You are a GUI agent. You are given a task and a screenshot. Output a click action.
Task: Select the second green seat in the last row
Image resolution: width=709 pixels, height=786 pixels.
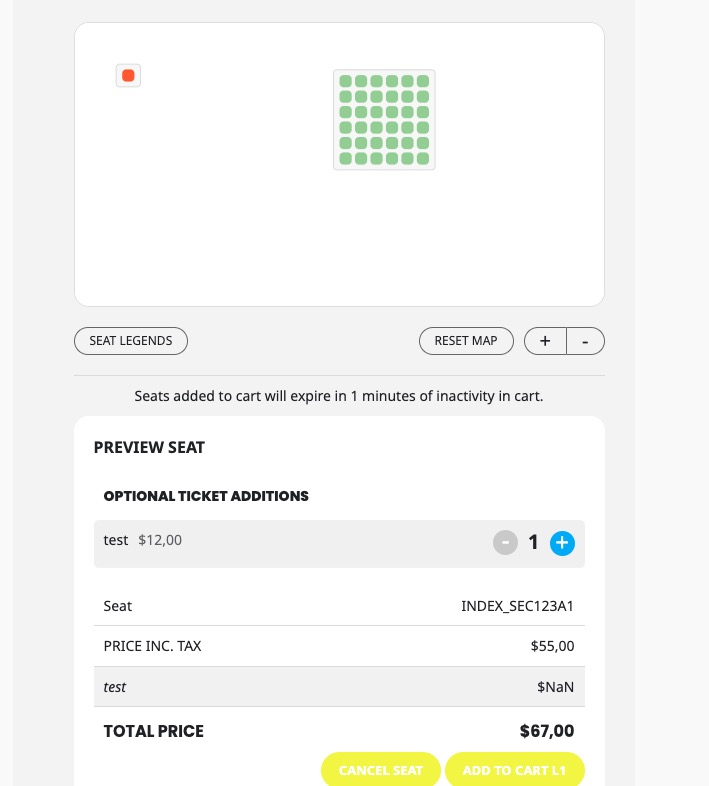click(361, 158)
